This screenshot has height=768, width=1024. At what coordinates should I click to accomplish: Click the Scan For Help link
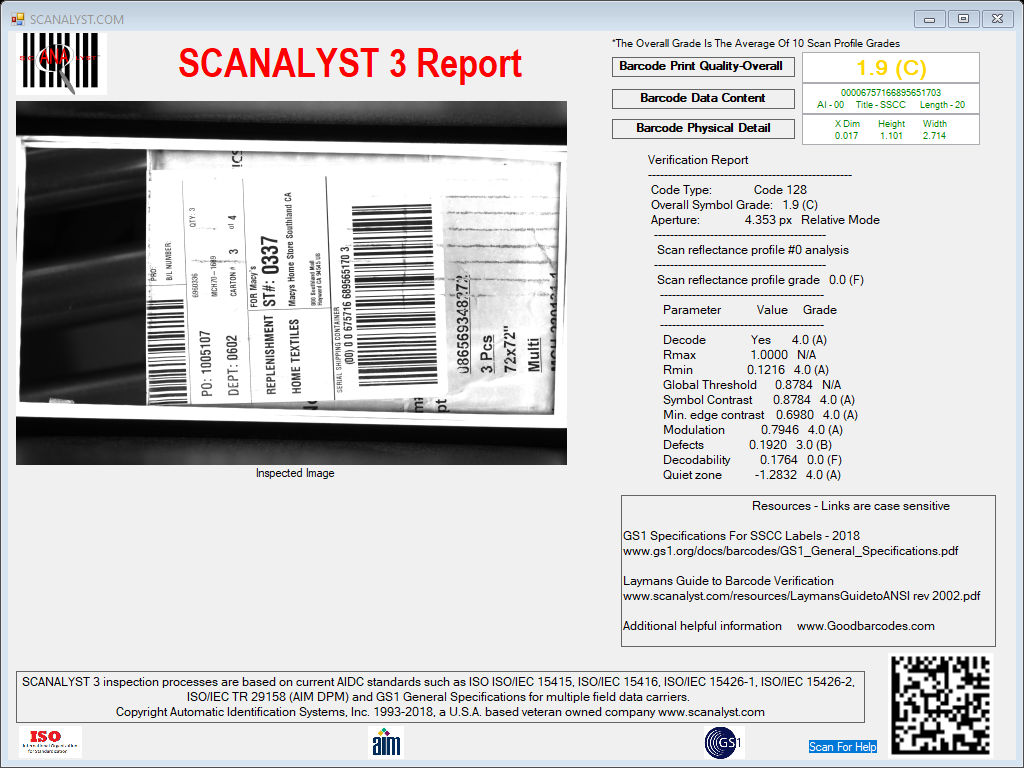click(x=842, y=746)
